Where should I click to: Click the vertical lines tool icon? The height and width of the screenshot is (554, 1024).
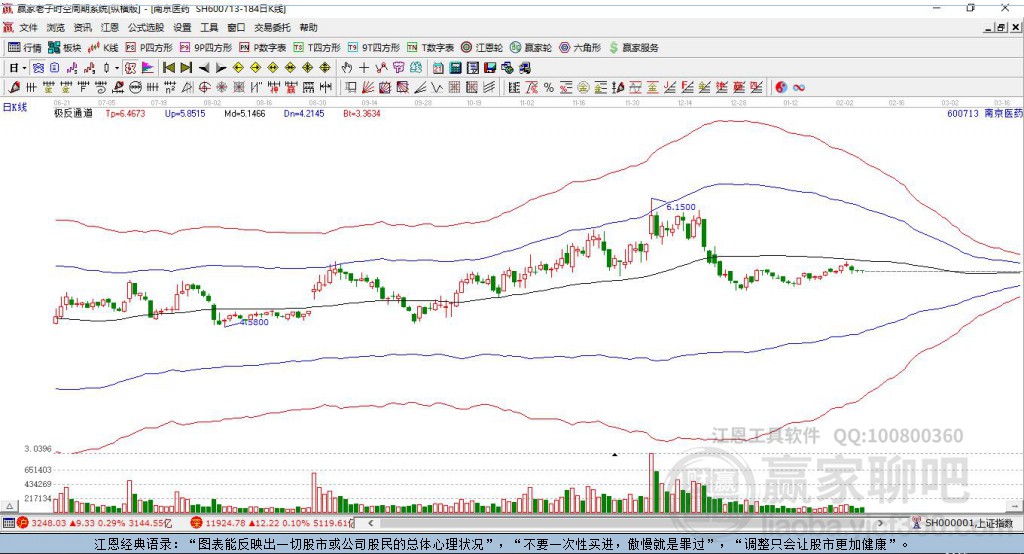31,87
